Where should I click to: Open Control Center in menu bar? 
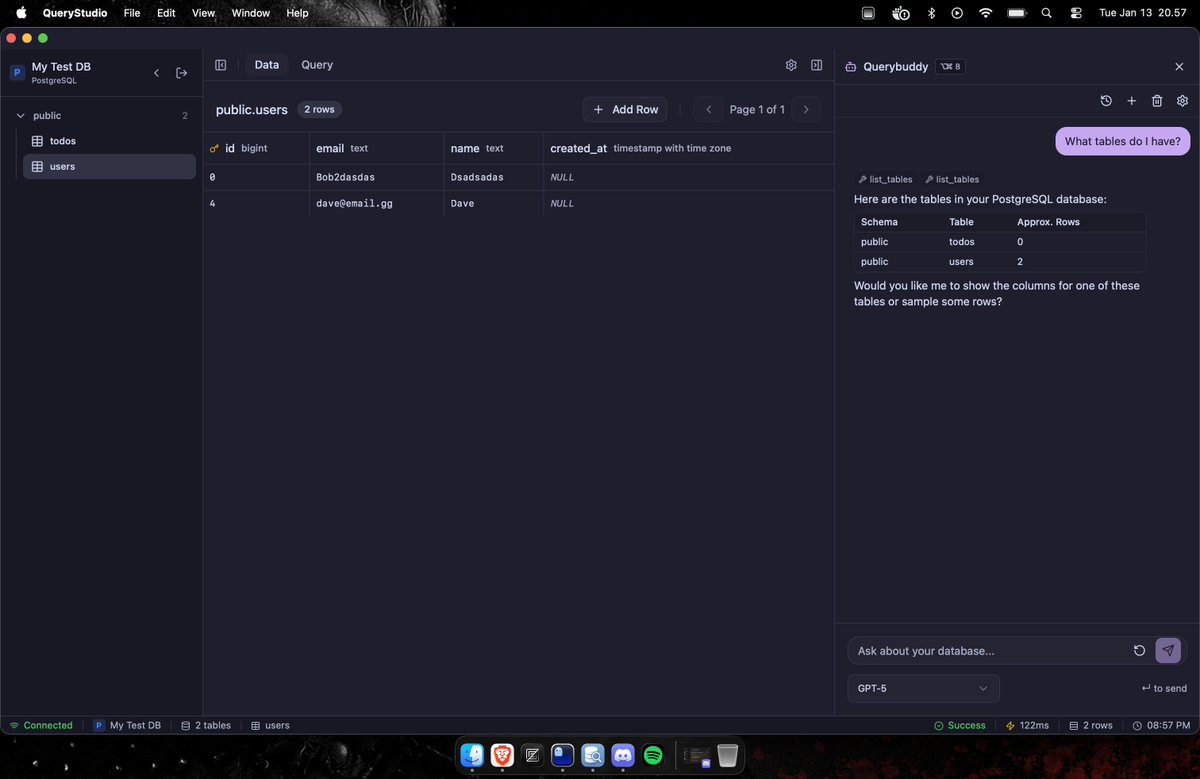tap(1076, 13)
